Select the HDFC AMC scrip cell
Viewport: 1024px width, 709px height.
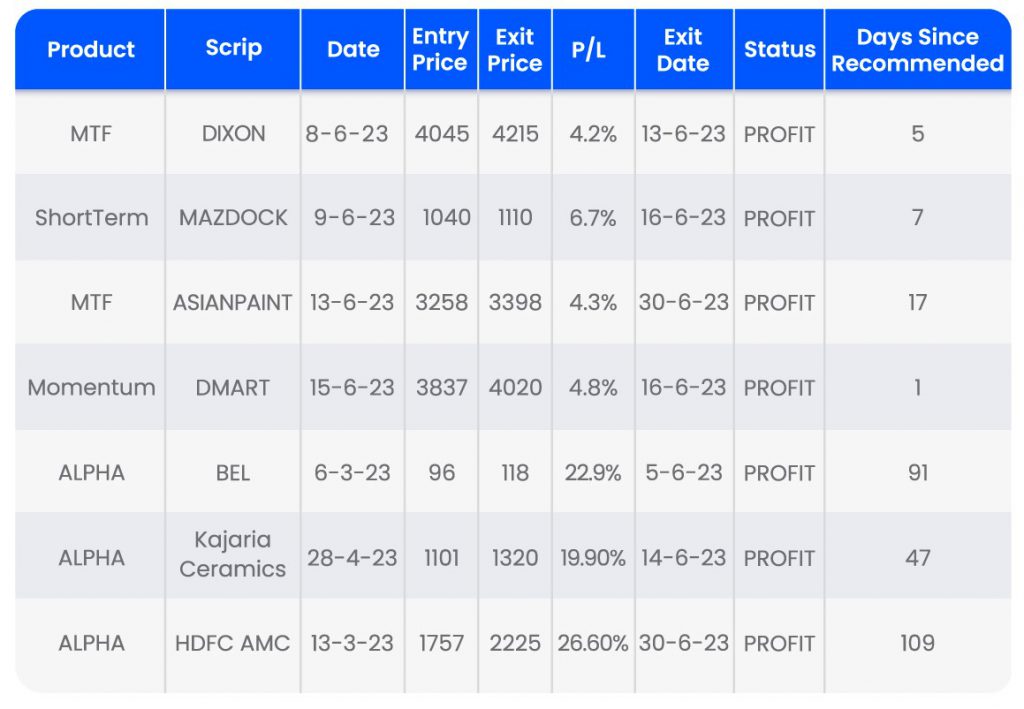click(x=233, y=643)
